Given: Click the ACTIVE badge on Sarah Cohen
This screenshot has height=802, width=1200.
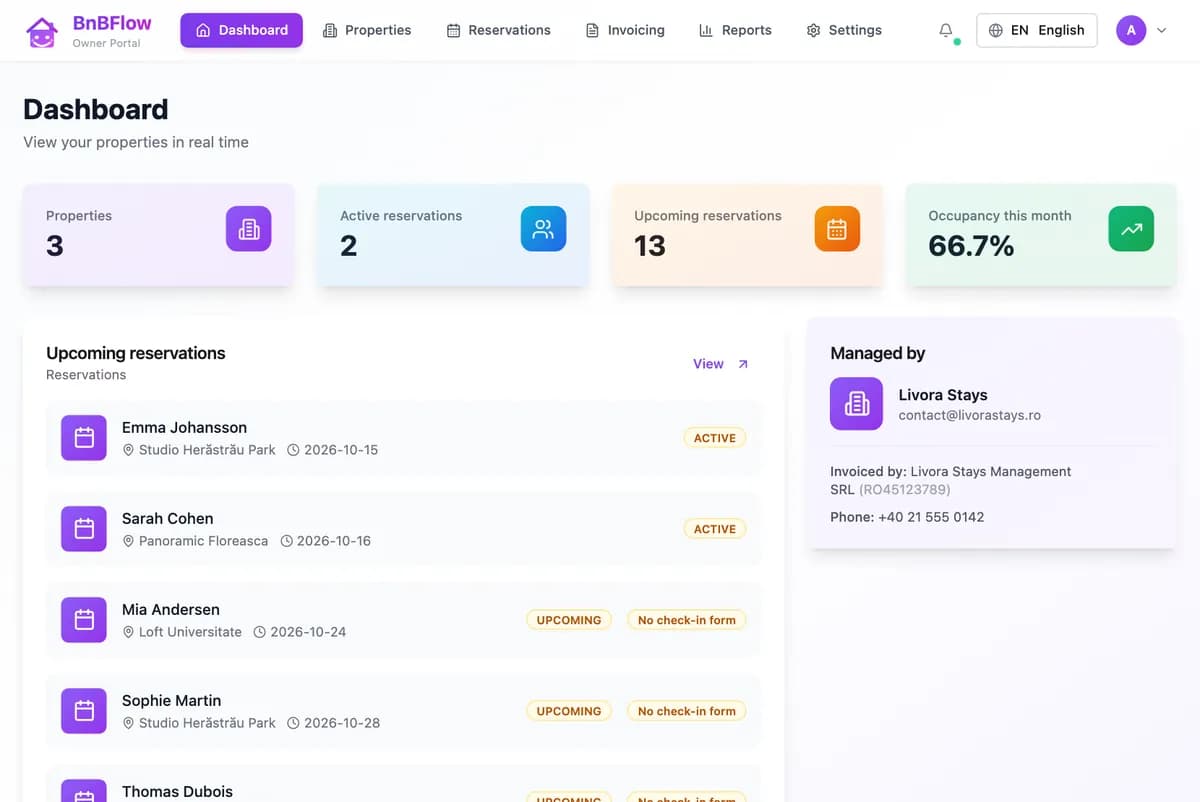Looking at the screenshot, I should [715, 529].
